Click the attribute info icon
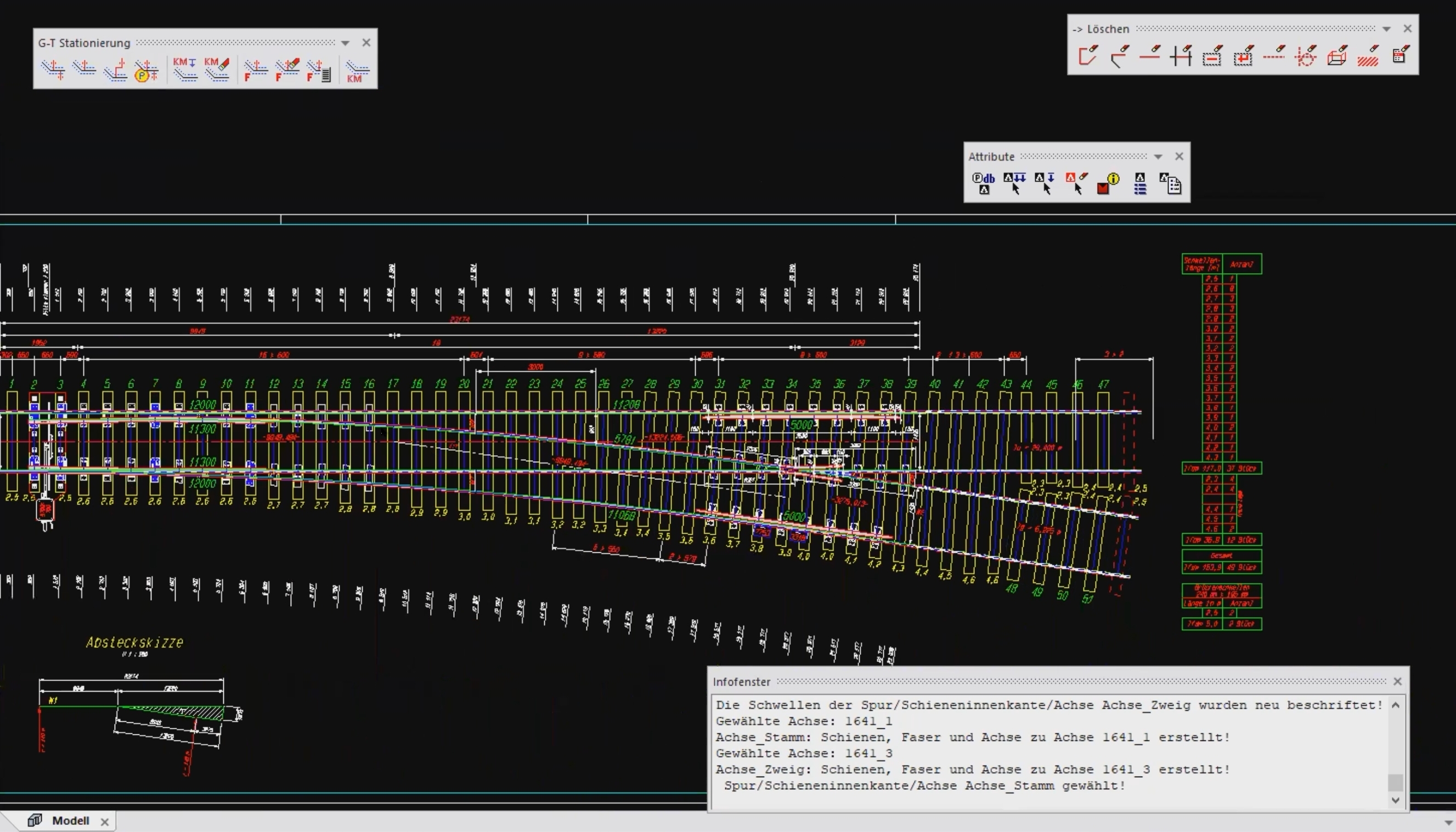 point(1109,183)
